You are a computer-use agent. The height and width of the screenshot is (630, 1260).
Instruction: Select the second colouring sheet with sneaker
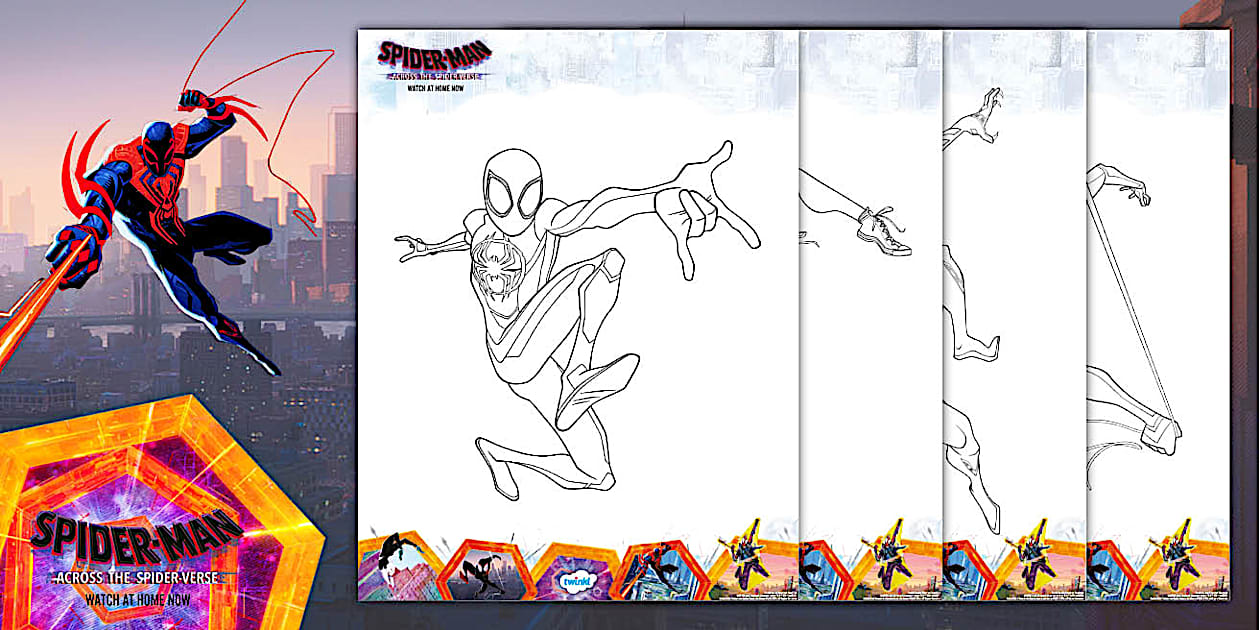coord(871,315)
